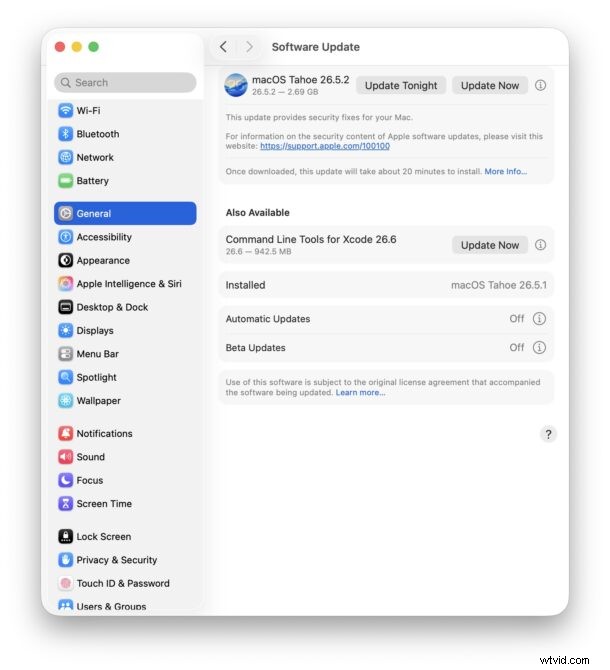Show info for Command Line Tools update
Screen dimensions: 610x670
(x=540, y=245)
